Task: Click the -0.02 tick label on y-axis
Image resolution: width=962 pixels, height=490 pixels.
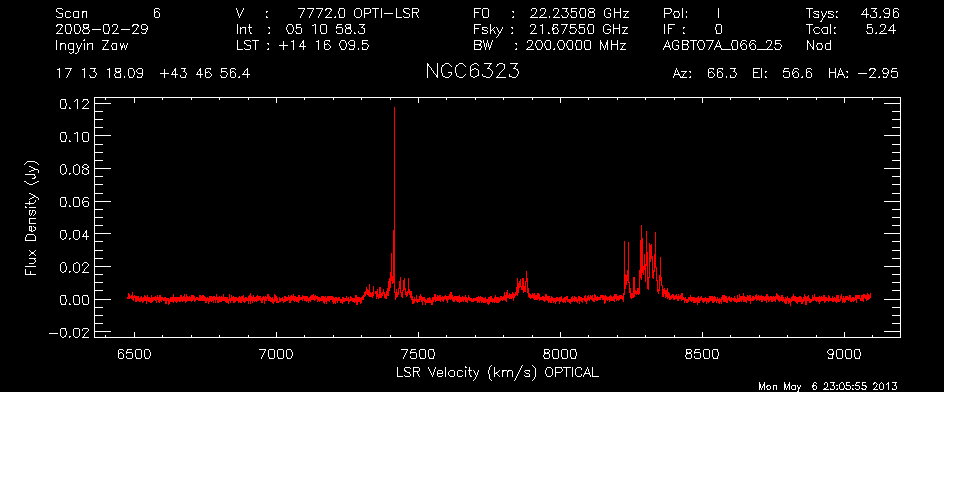Action: (x=69, y=333)
